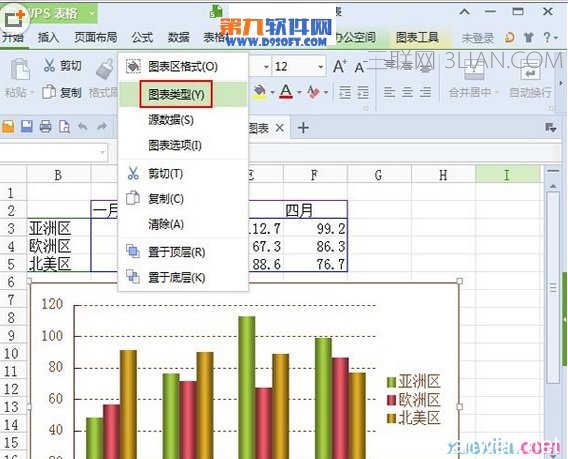Click the help question mark icon

coord(547,37)
